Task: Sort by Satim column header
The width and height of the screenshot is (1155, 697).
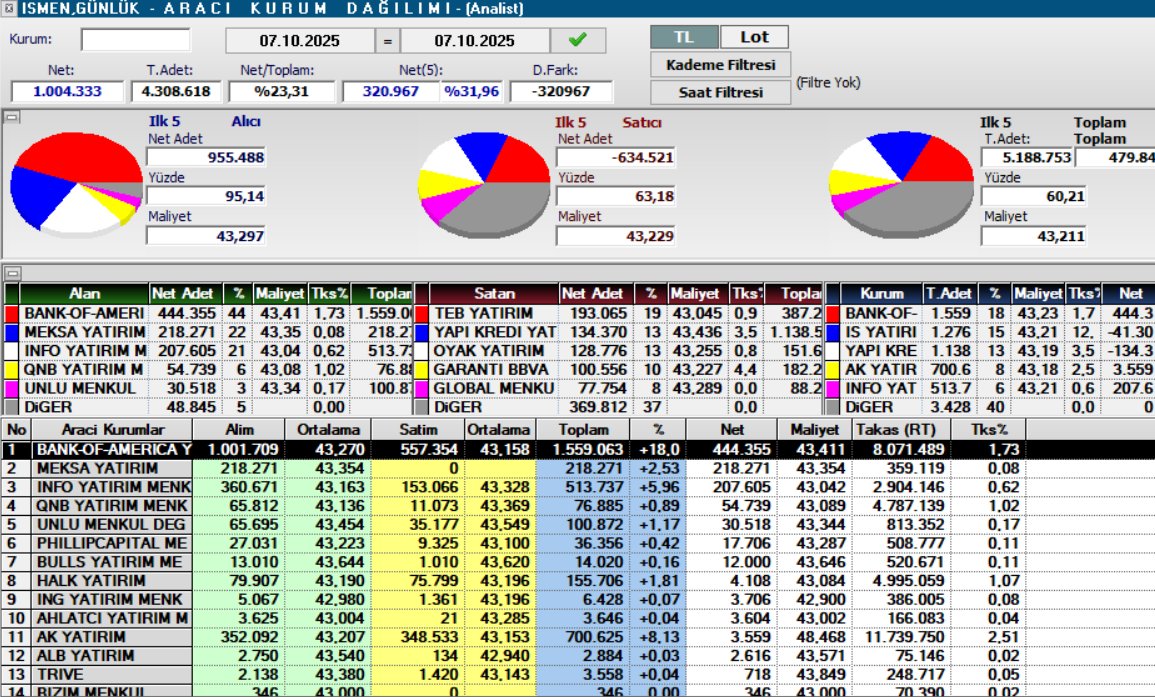Action: pos(418,430)
